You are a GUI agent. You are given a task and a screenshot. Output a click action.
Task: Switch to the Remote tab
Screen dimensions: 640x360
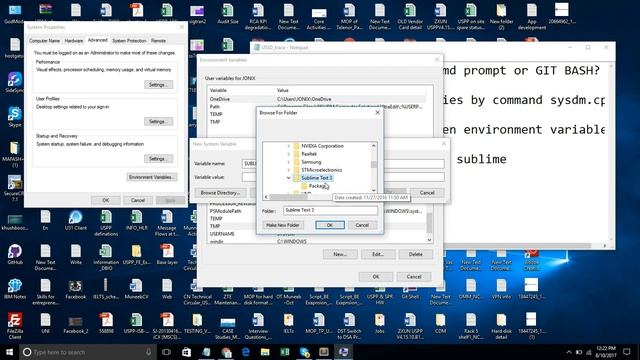click(x=158, y=41)
